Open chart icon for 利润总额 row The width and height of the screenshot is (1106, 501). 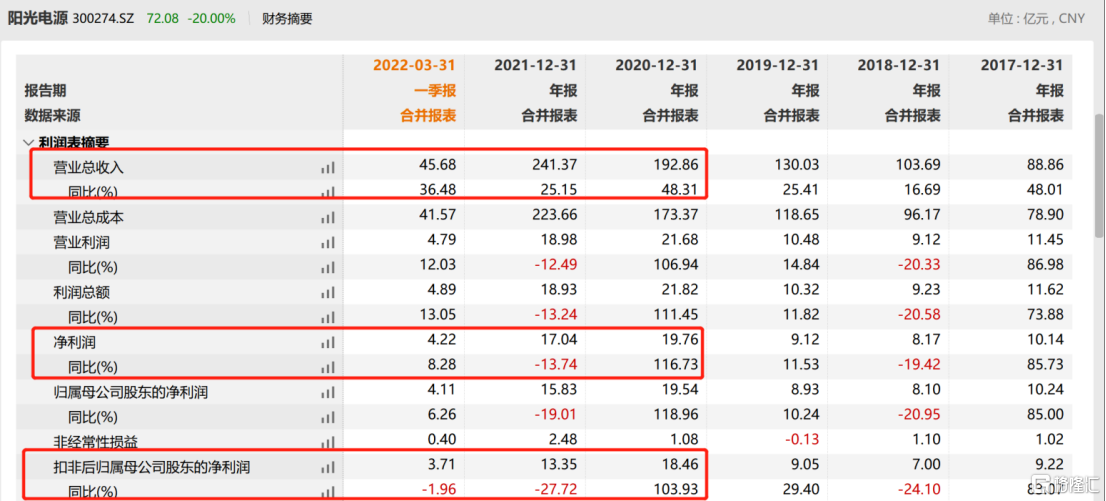click(x=328, y=293)
